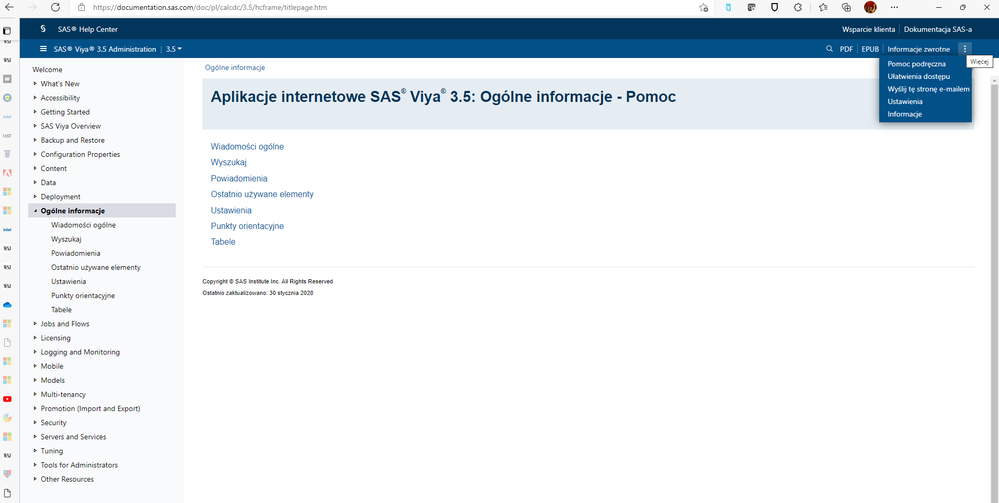This screenshot has width=999, height=503.
Task: Open the Extensions puzzle-piece icon
Action: [x=798, y=7]
